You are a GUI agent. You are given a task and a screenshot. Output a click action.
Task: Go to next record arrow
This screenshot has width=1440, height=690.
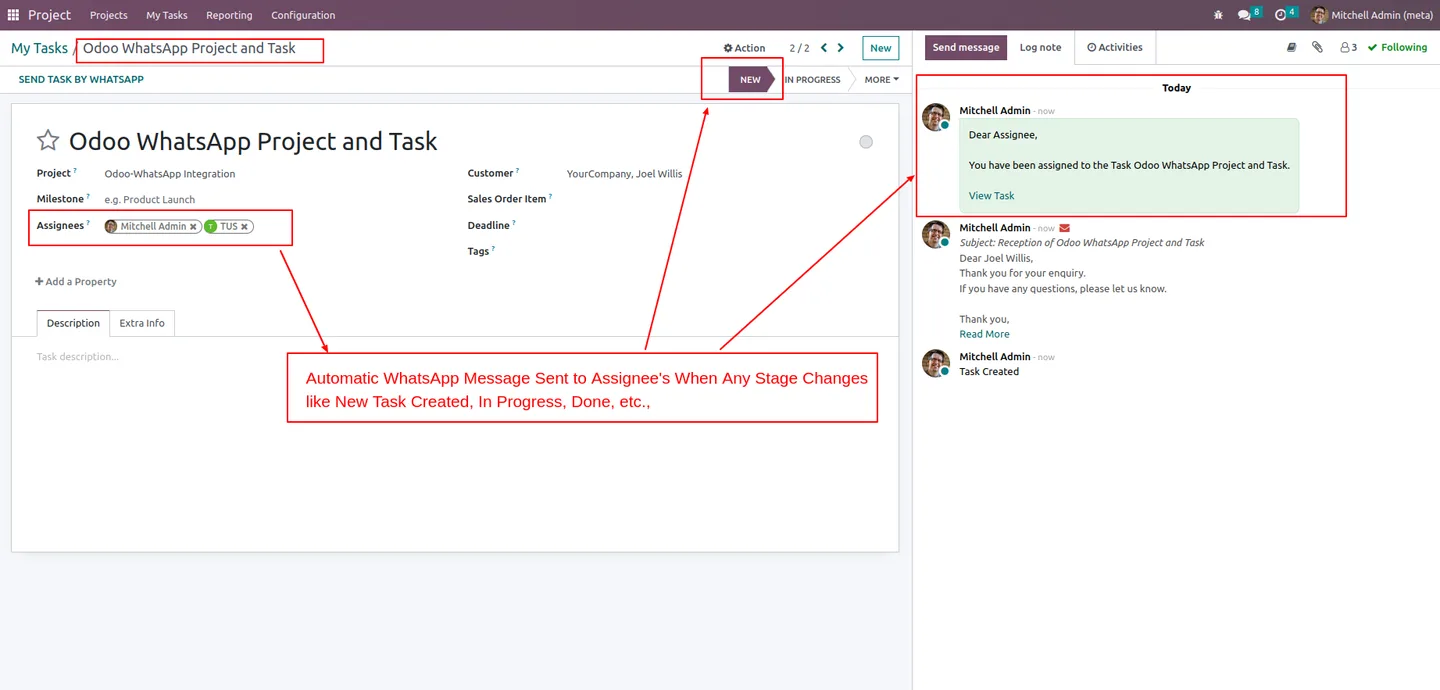(x=841, y=48)
